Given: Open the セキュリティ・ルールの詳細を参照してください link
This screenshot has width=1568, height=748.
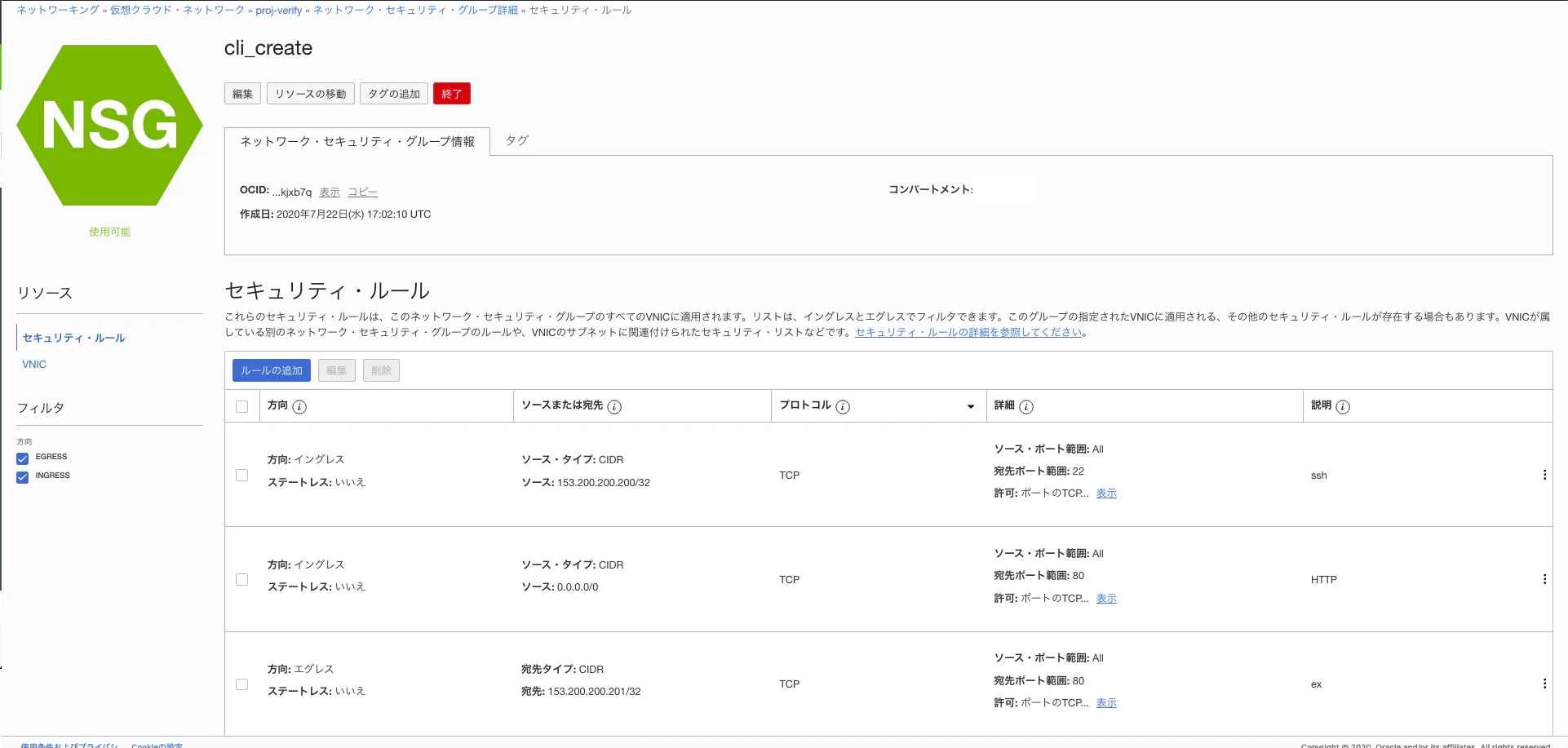Looking at the screenshot, I should [x=968, y=332].
